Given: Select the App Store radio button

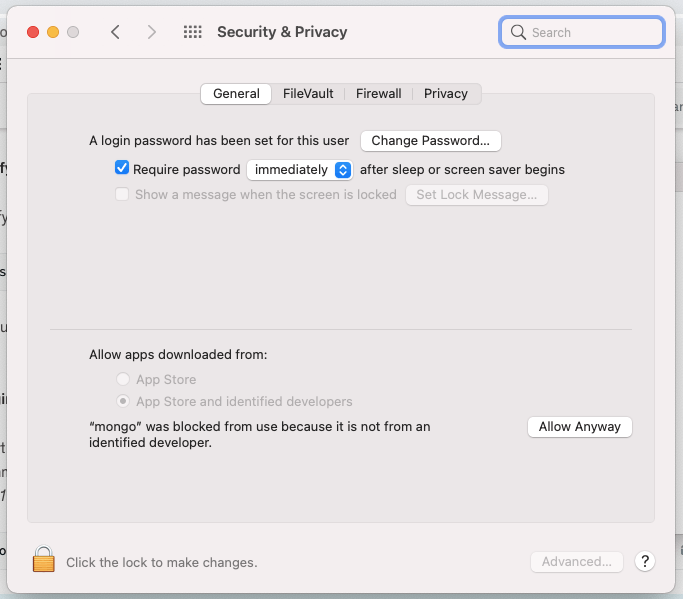Looking at the screenshot, I should pos(123,379).
